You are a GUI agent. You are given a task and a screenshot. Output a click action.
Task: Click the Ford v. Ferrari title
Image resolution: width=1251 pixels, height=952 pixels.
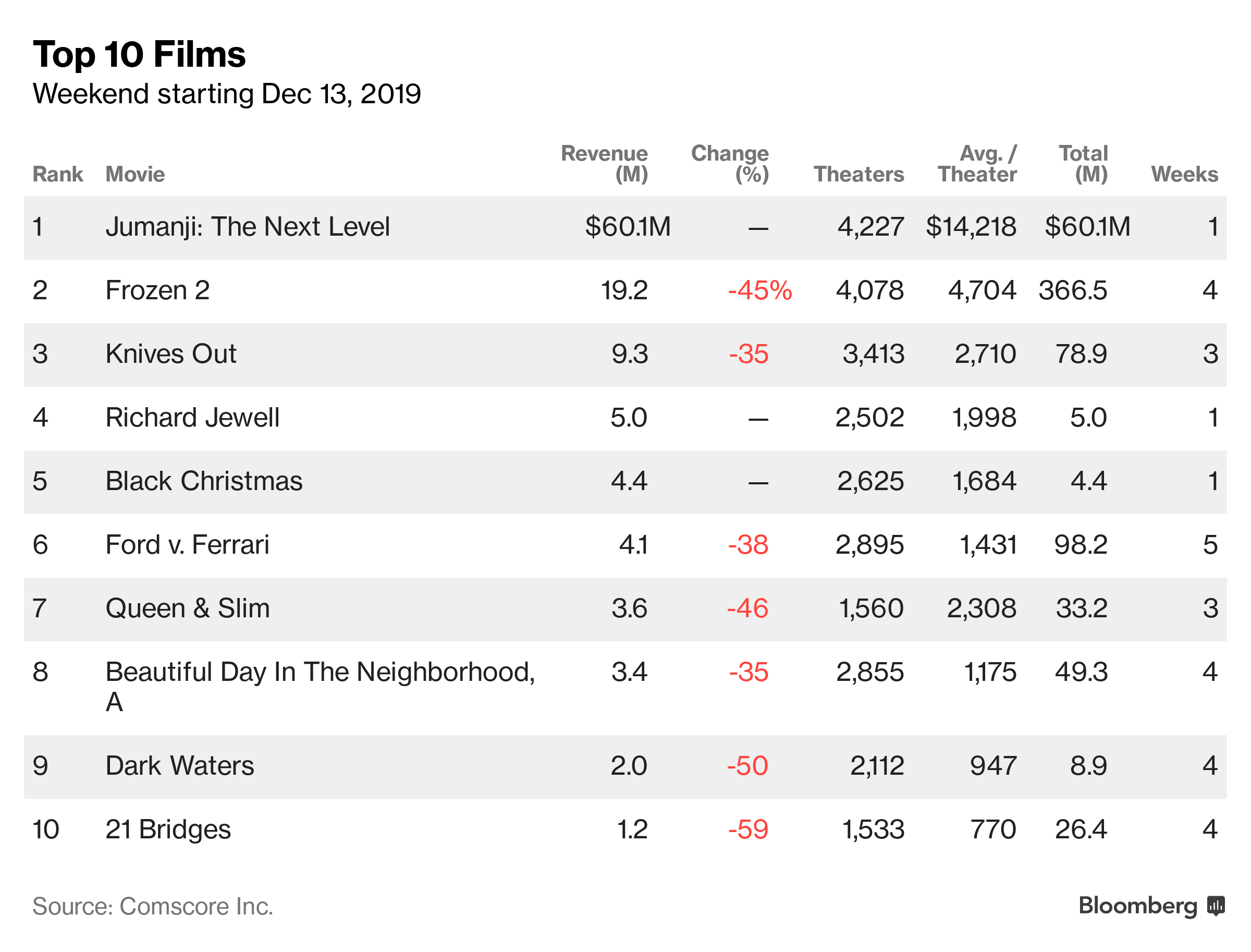187,545
